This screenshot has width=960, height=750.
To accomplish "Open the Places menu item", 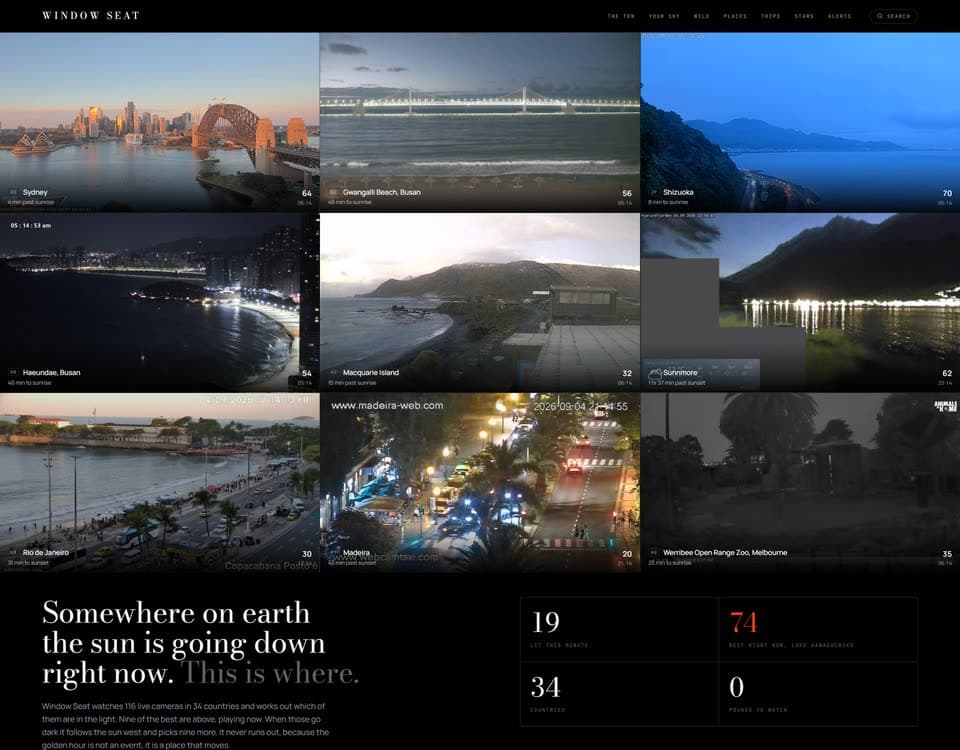I will click(x=735, y=16).
